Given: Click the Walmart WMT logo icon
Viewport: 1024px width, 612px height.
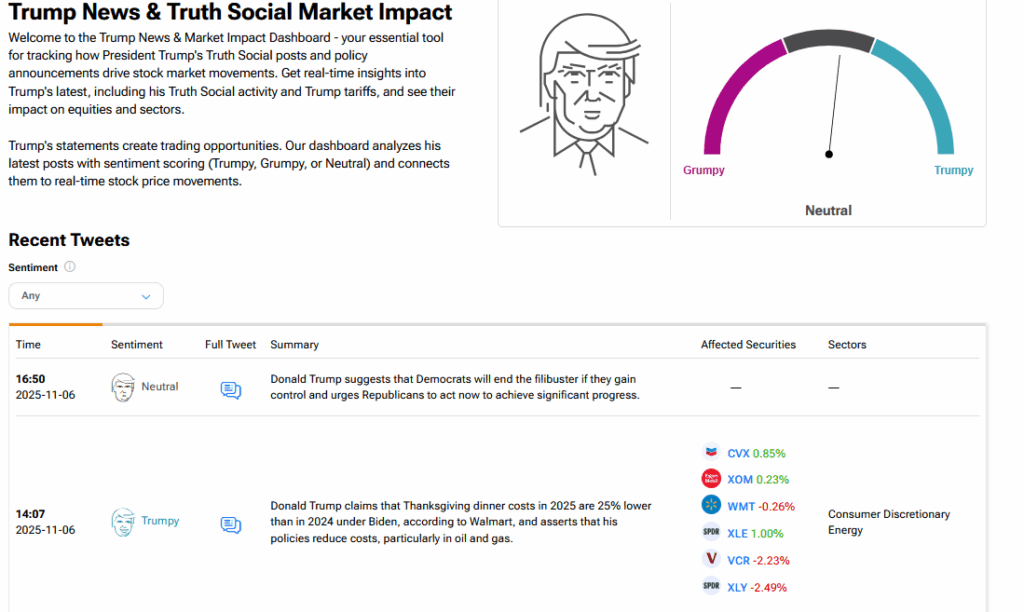Looking at the screenshot, I should pyautogui.click(x=711, y=506).
